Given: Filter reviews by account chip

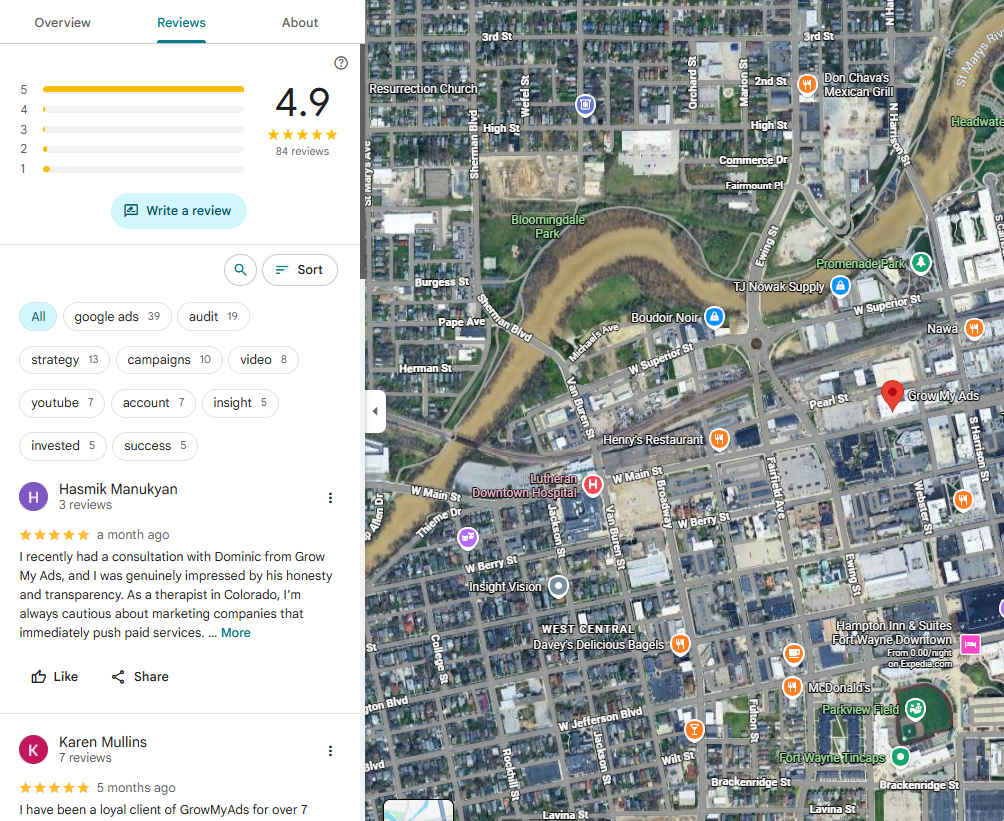Looking at the screenshot, I should click(153, 402).
